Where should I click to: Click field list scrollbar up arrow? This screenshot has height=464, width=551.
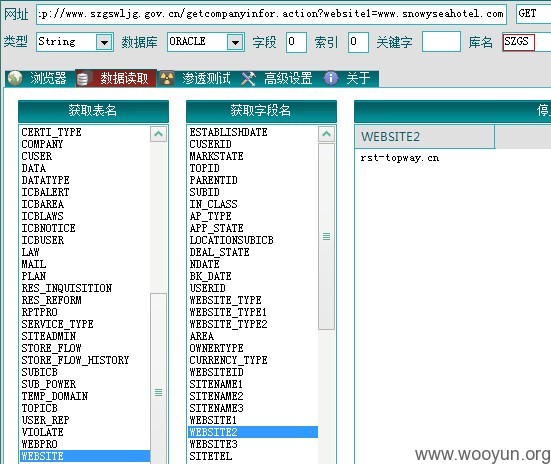coord(326,134)
